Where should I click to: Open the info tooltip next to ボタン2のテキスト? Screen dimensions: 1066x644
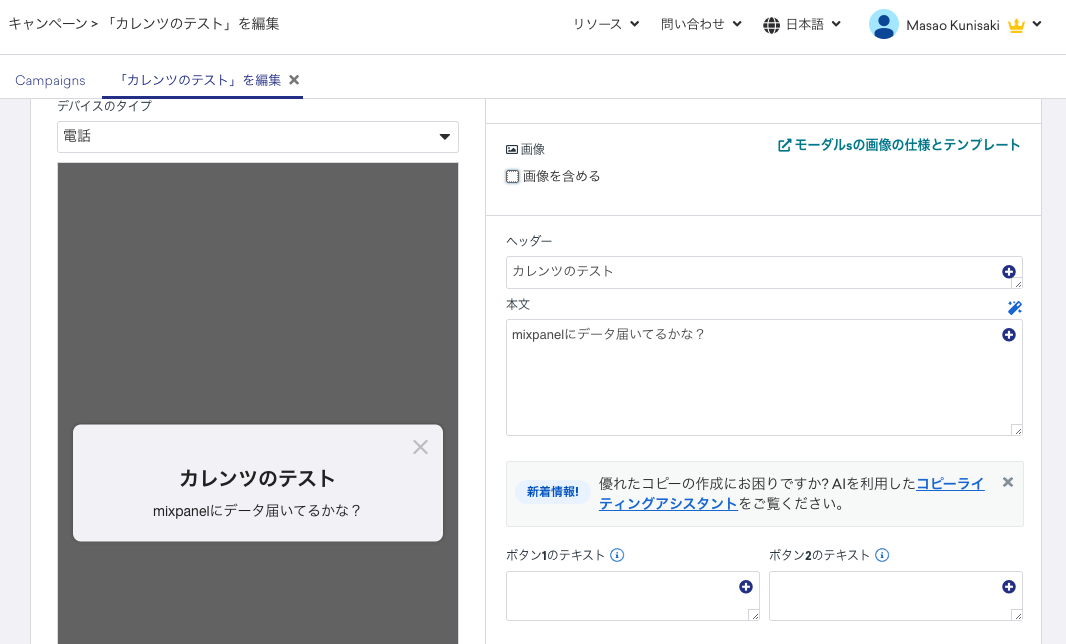[881, 555]
